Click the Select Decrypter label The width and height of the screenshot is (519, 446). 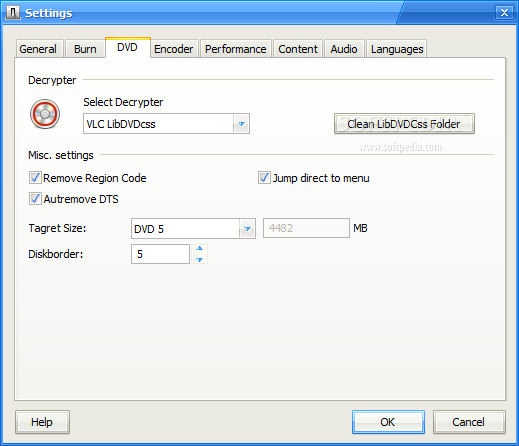[x=123, y=102]
